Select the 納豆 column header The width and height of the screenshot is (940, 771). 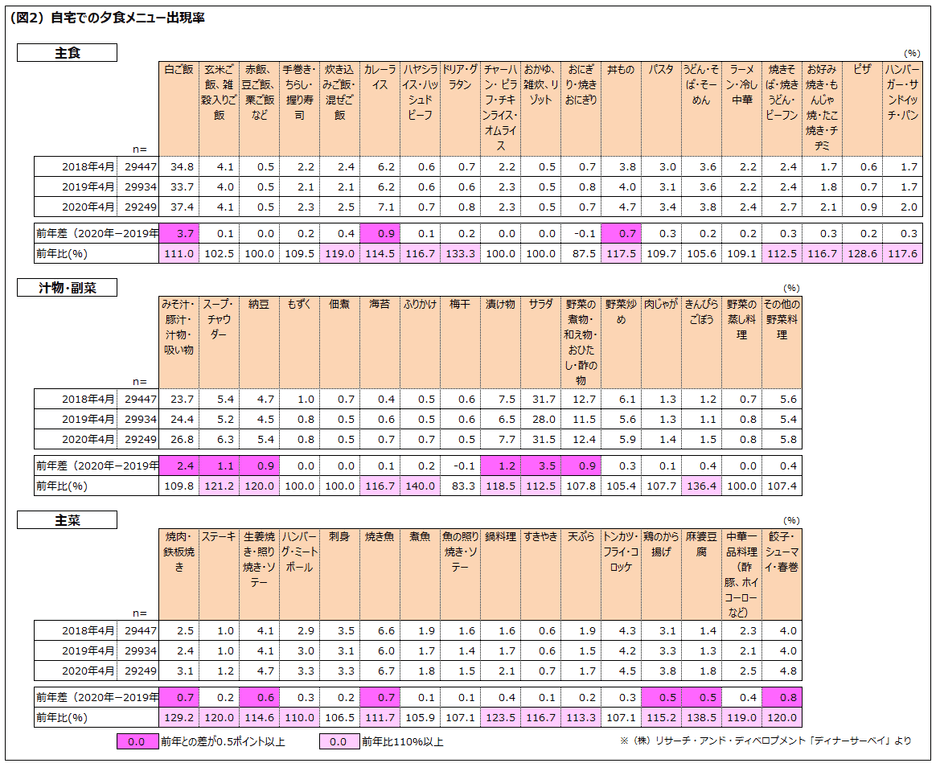(259, 342)
